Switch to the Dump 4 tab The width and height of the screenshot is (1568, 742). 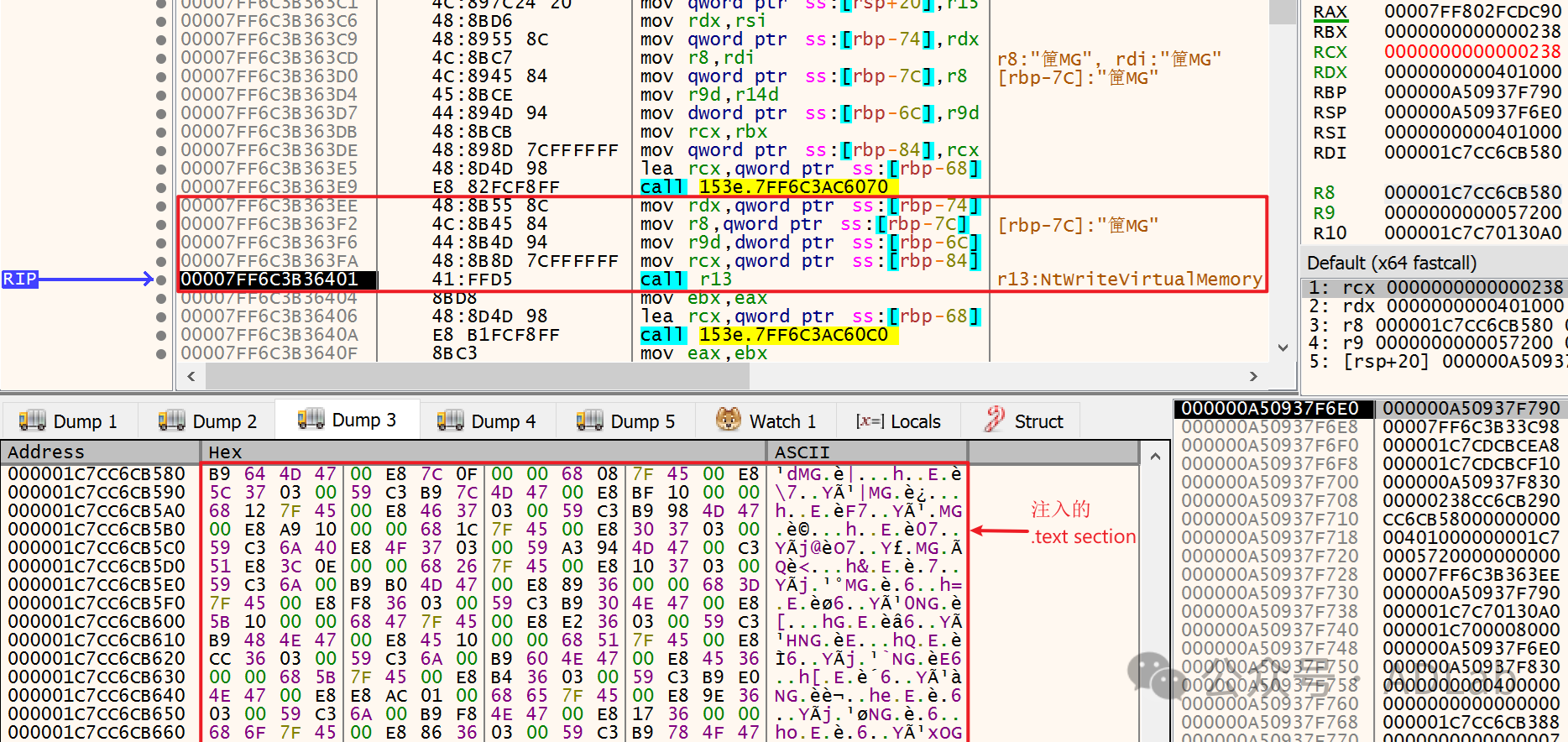tap(487, 421)
